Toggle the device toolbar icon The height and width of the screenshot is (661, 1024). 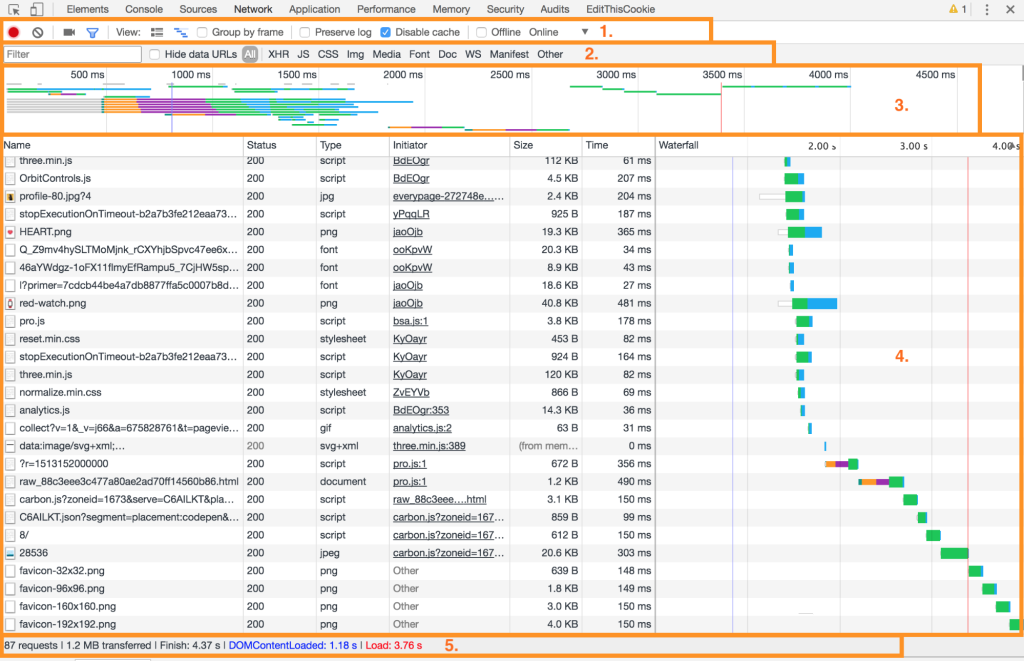tap(36, 9)
